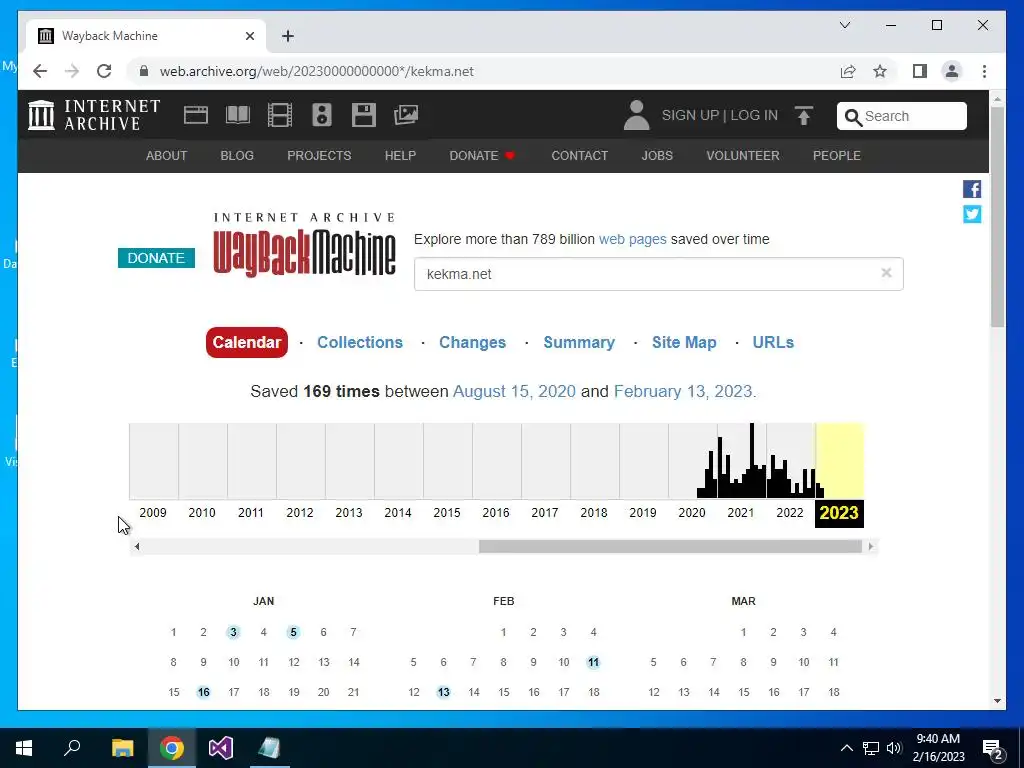Open the VOLUNTEER menu item
The image size is (1024, 768).
click(x=743, y=155)
